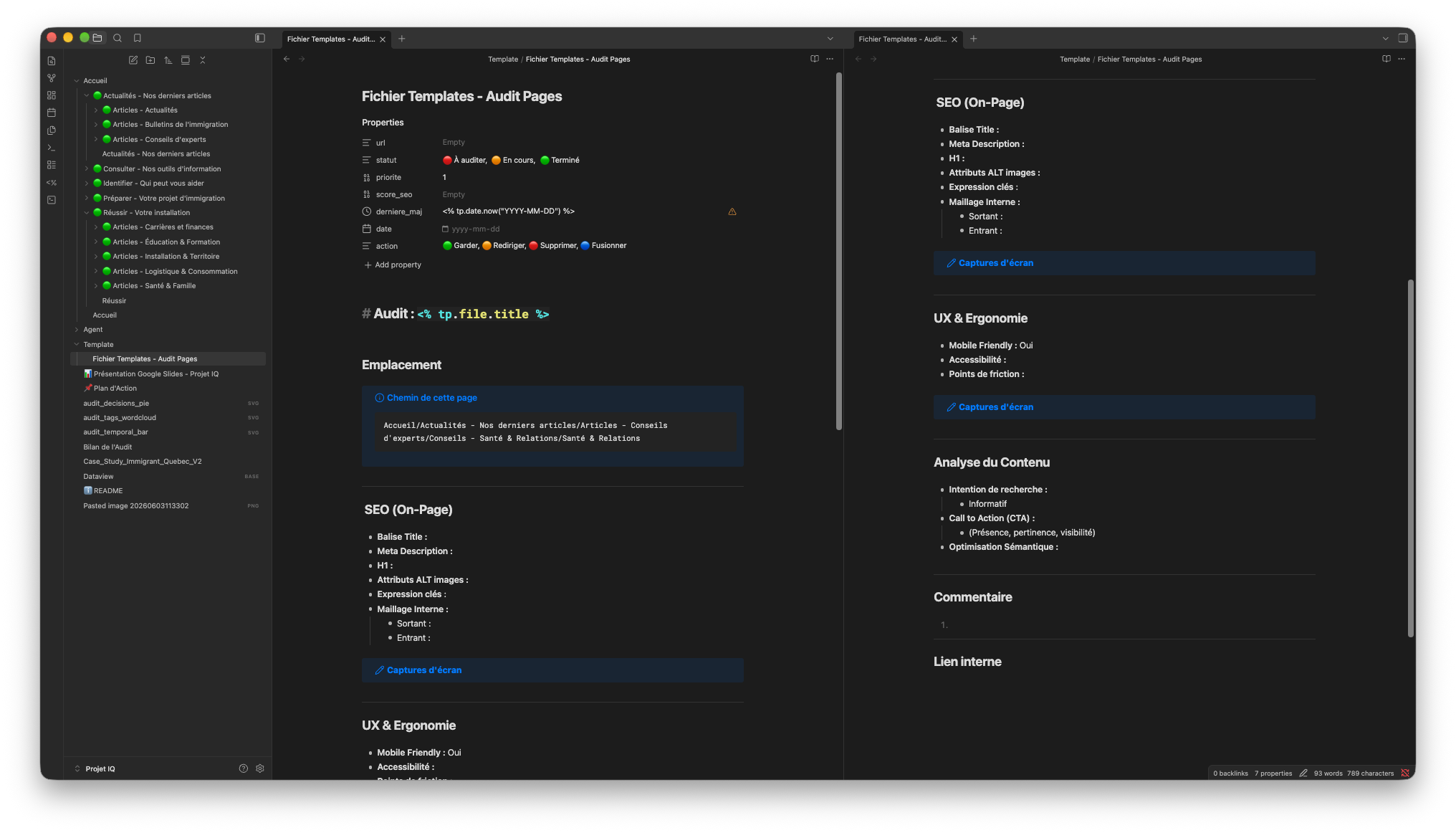Image resolution: width=1456 pixels, height=833 pixels.
Task: Open more options in left pane header
Action: pyautogui.click(x=830, y=59)
